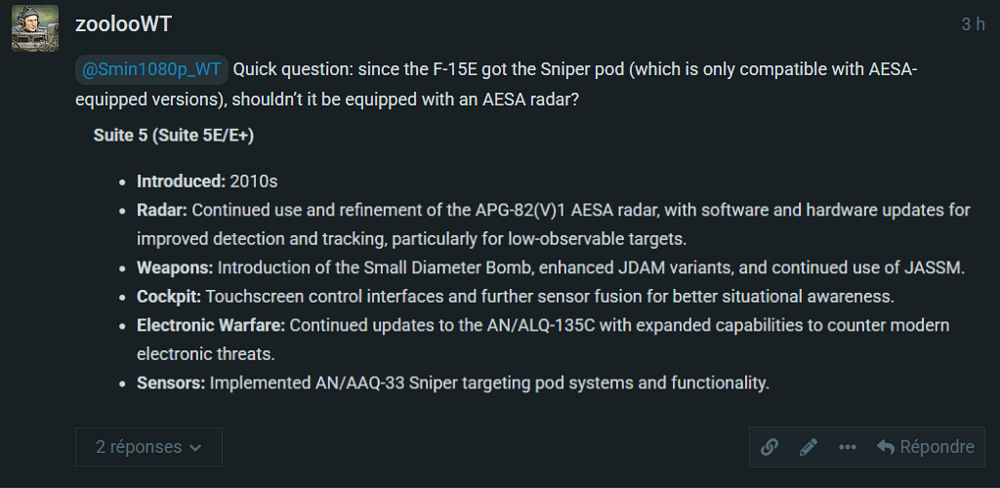Copy the post link with the chain icon
Viewport: 1000px width, 488px height.
coord(770,447)
